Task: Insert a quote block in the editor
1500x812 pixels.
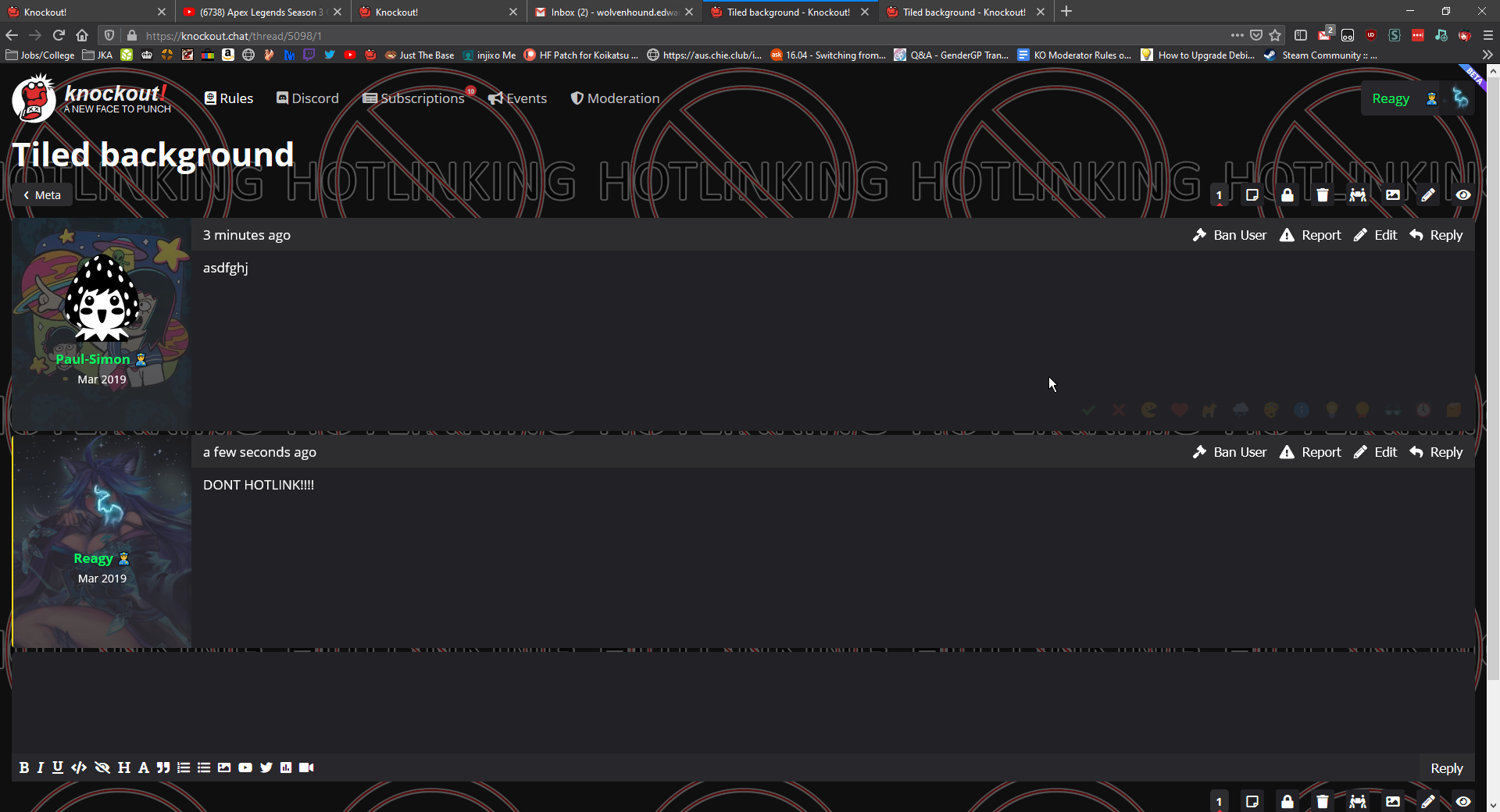Action: tap(163, 767)
